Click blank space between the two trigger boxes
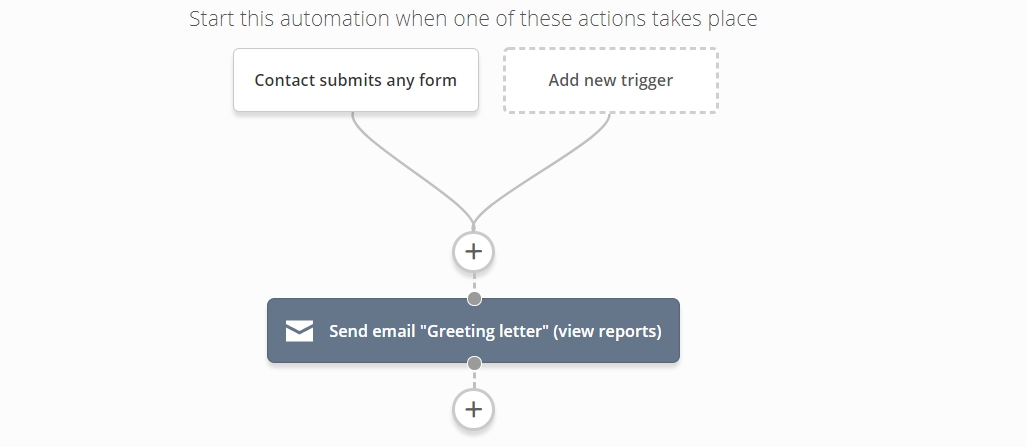Screen dimensions: 1026x447 pyautogui.click(x=491, y=80)
